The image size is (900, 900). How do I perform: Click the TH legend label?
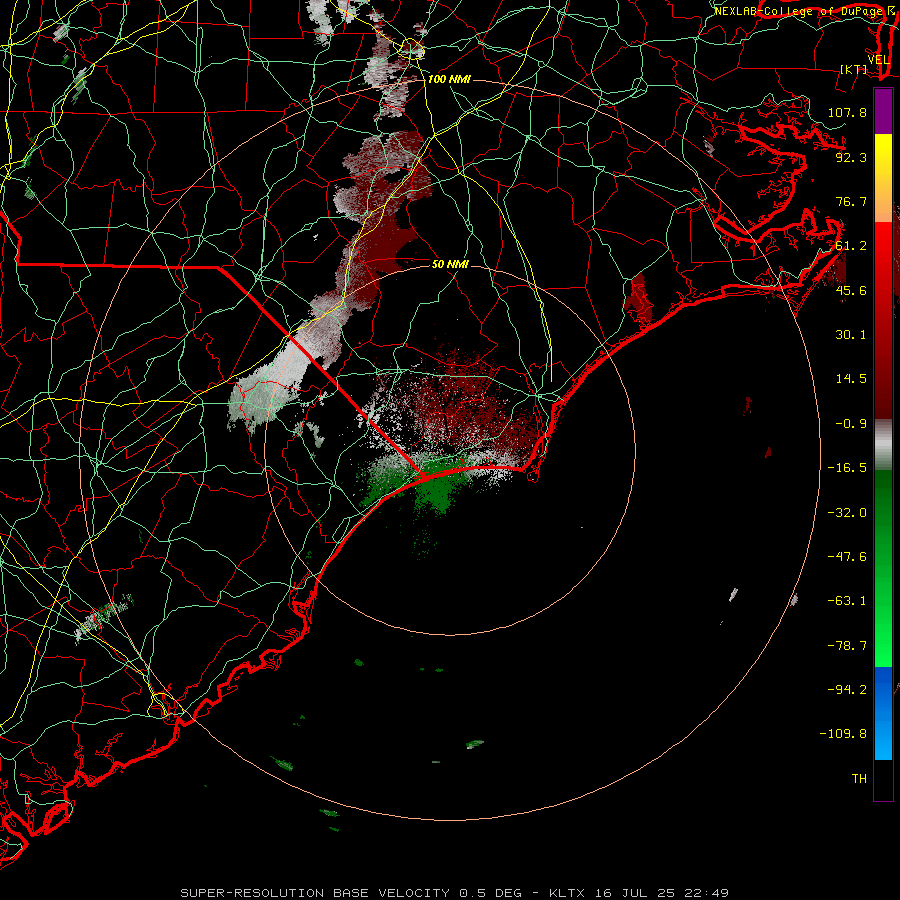point(859,779)
